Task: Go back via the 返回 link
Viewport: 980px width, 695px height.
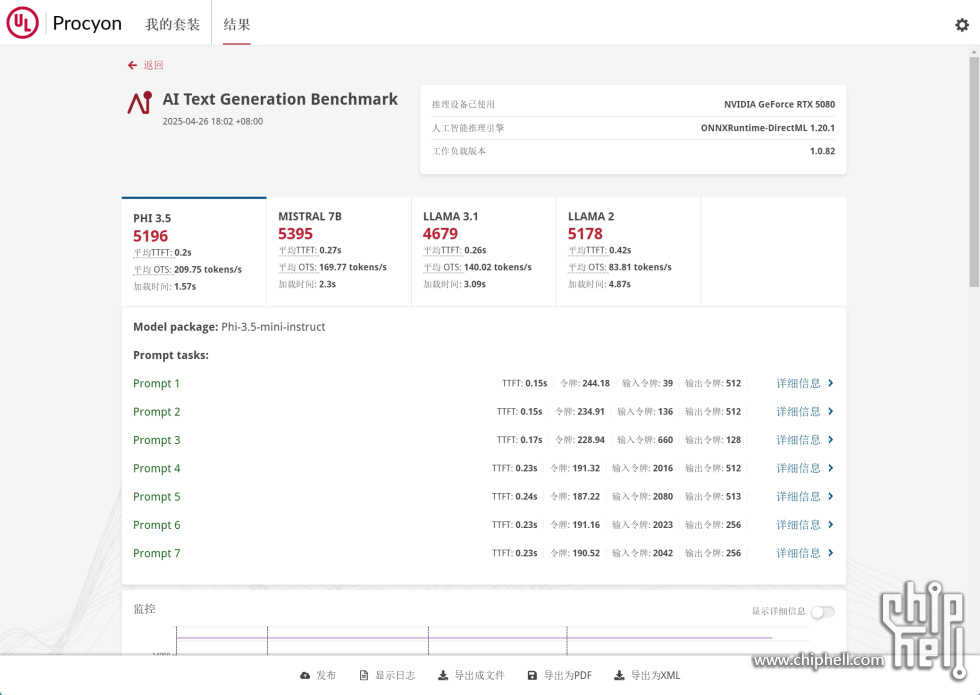Action: coord(153,65)
